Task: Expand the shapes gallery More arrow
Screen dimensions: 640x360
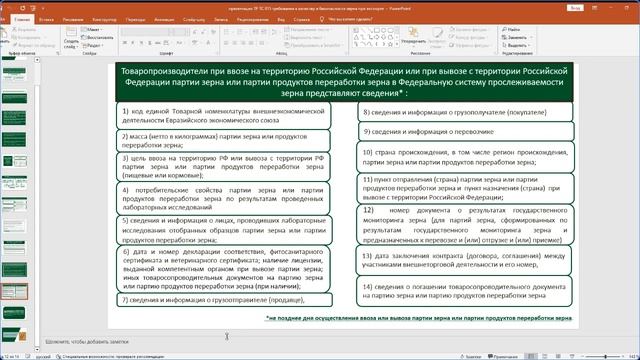Action: 397,44
